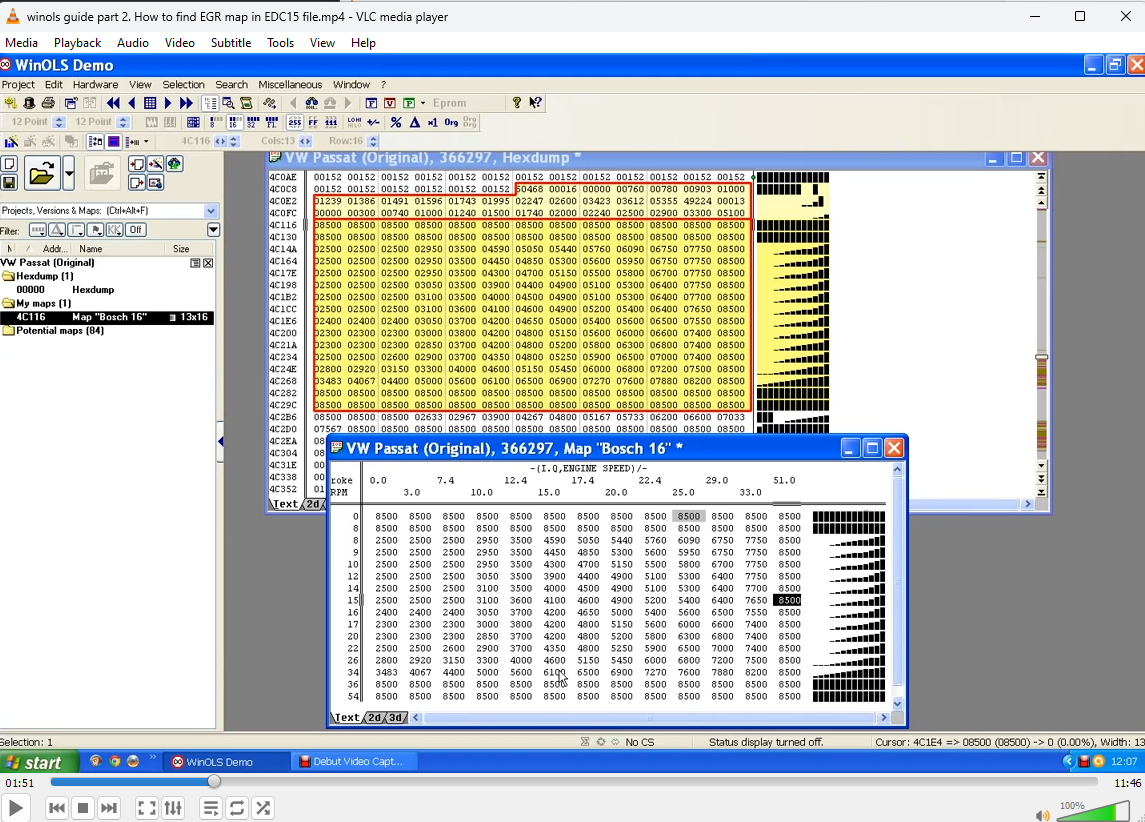Click the red V version icon
Viewport: 1145px width, 822px height.
click(x=390, y=103)
